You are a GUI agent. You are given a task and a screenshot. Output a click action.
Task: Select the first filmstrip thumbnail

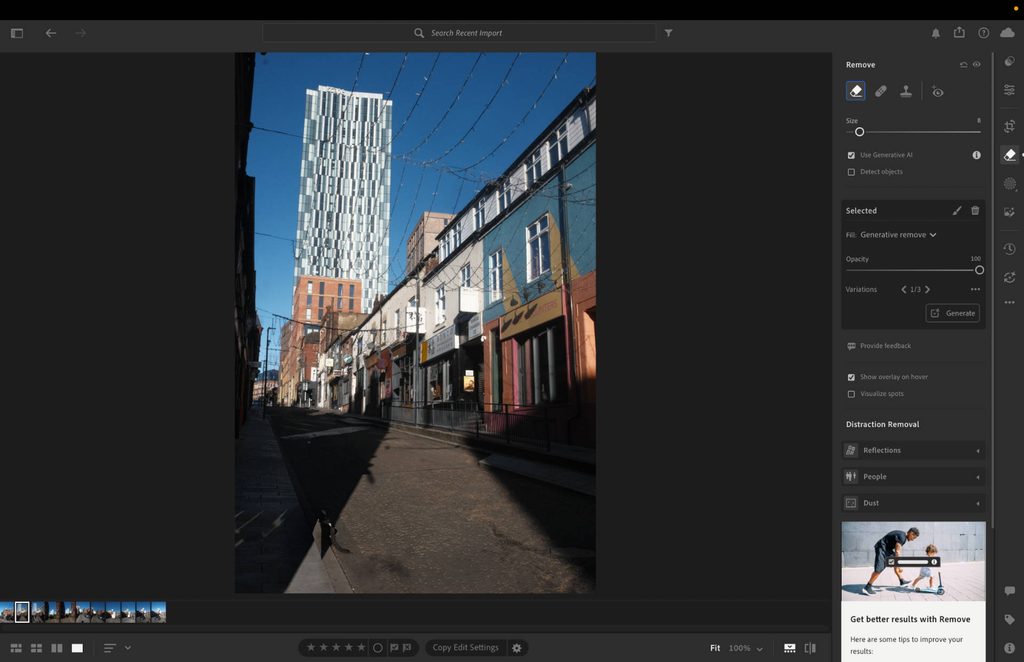7,612
